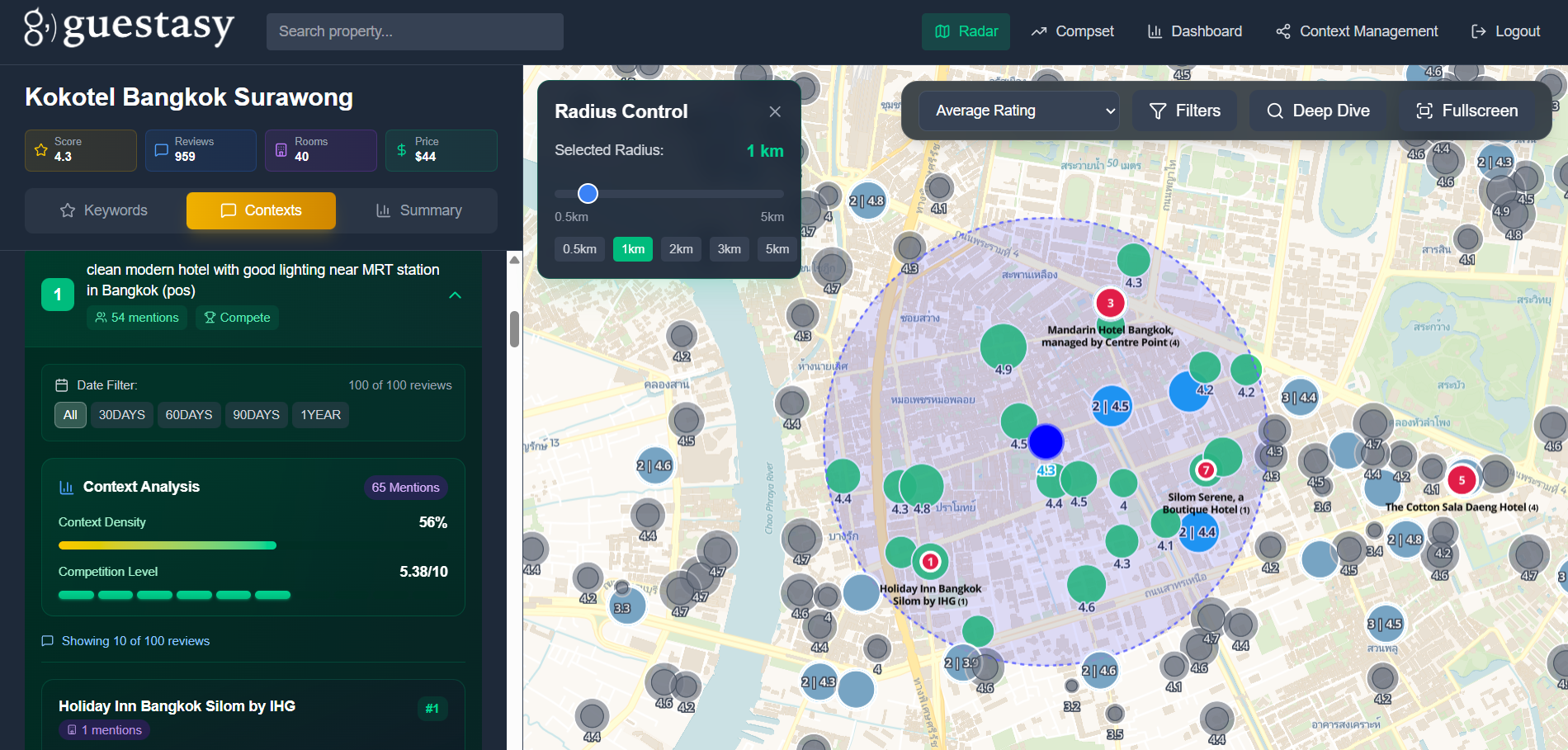Click the Compete link
The image size is (1568, 750).
(x=237, y=318)
